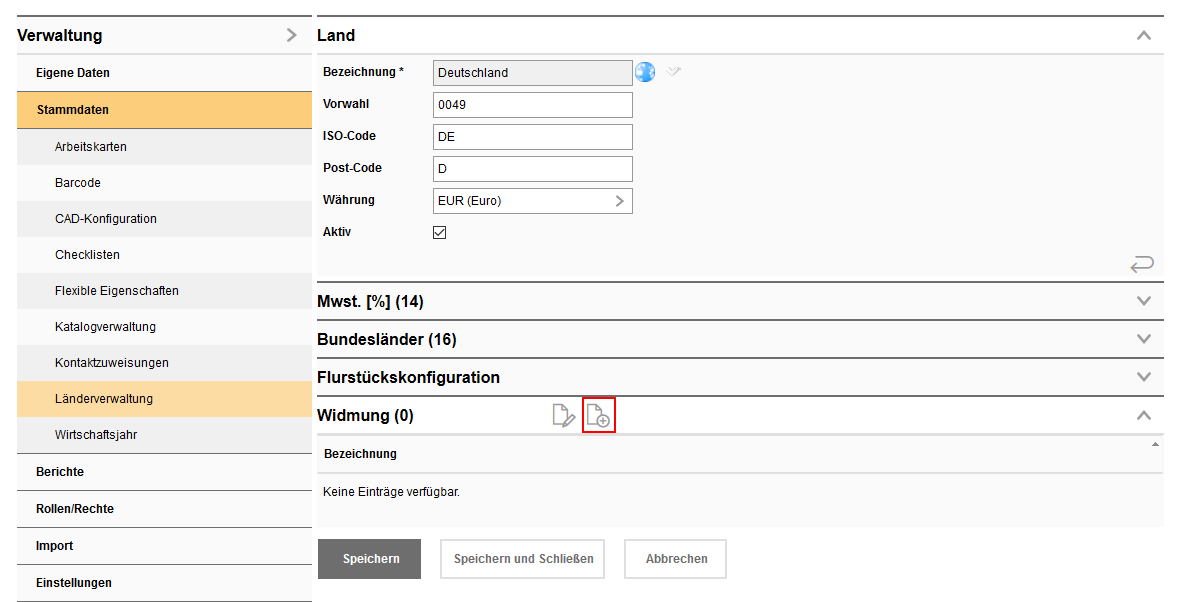Expand the Bundesländer (16) section
The image size is (1182, 602).
(1144, 339)
